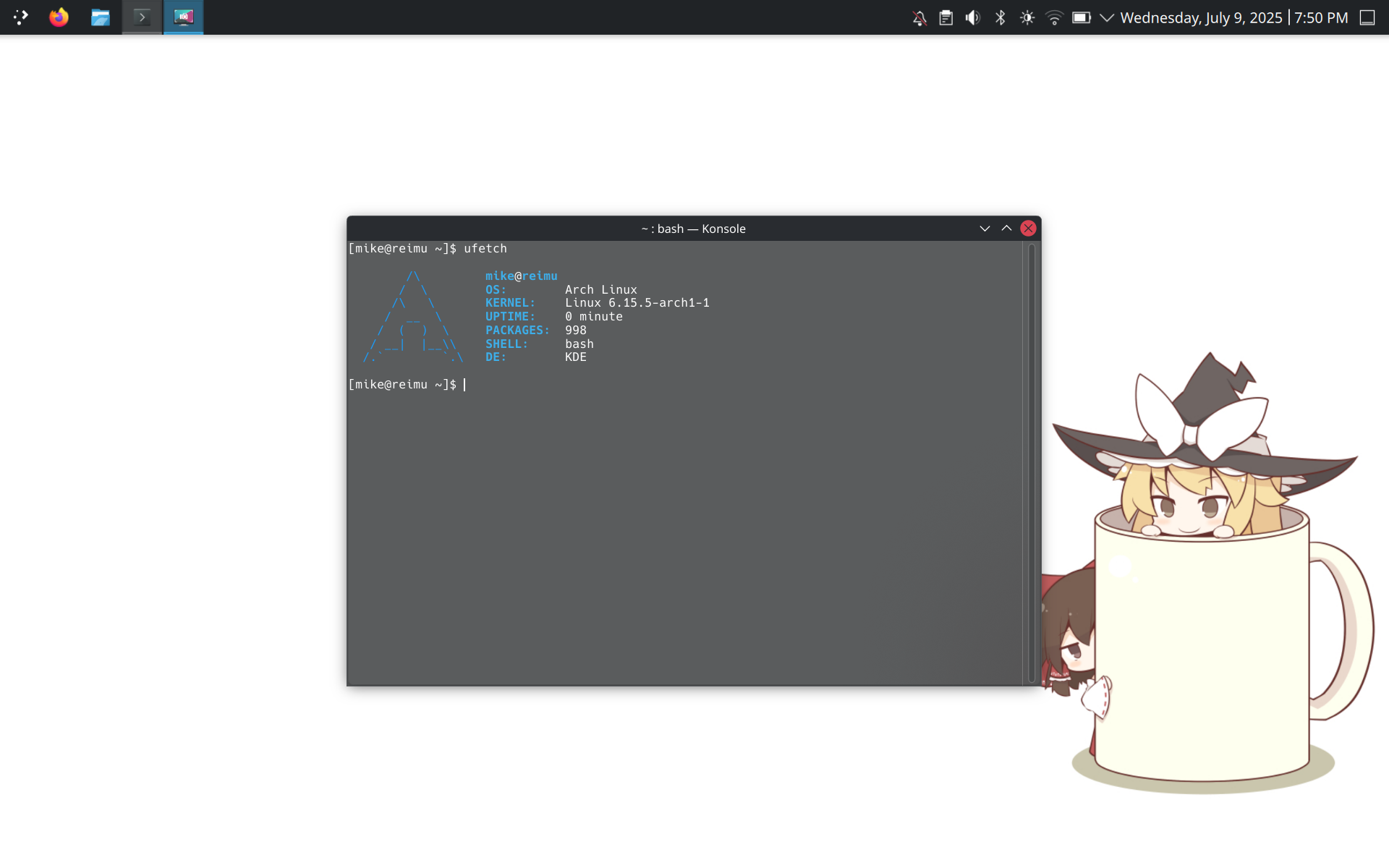Click the Arch ASCII logo in terminal
The width and height of the screenshot is (1389, 868).
[x=413, y=317]
